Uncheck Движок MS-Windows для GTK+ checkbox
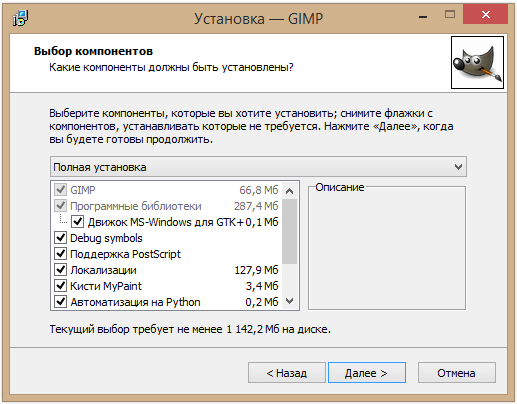This screenshot has height=404, width=517. (x=77, y=222)
